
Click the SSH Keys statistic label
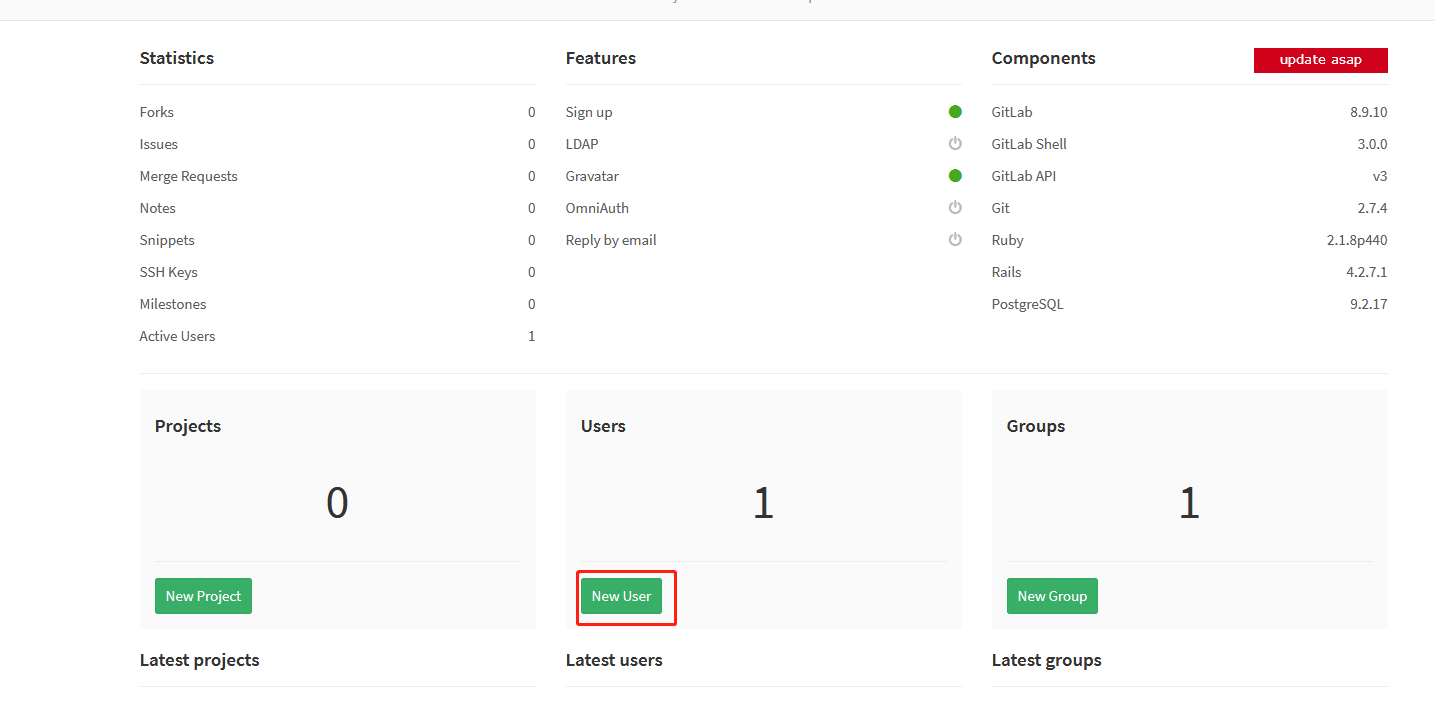(169, 272)
